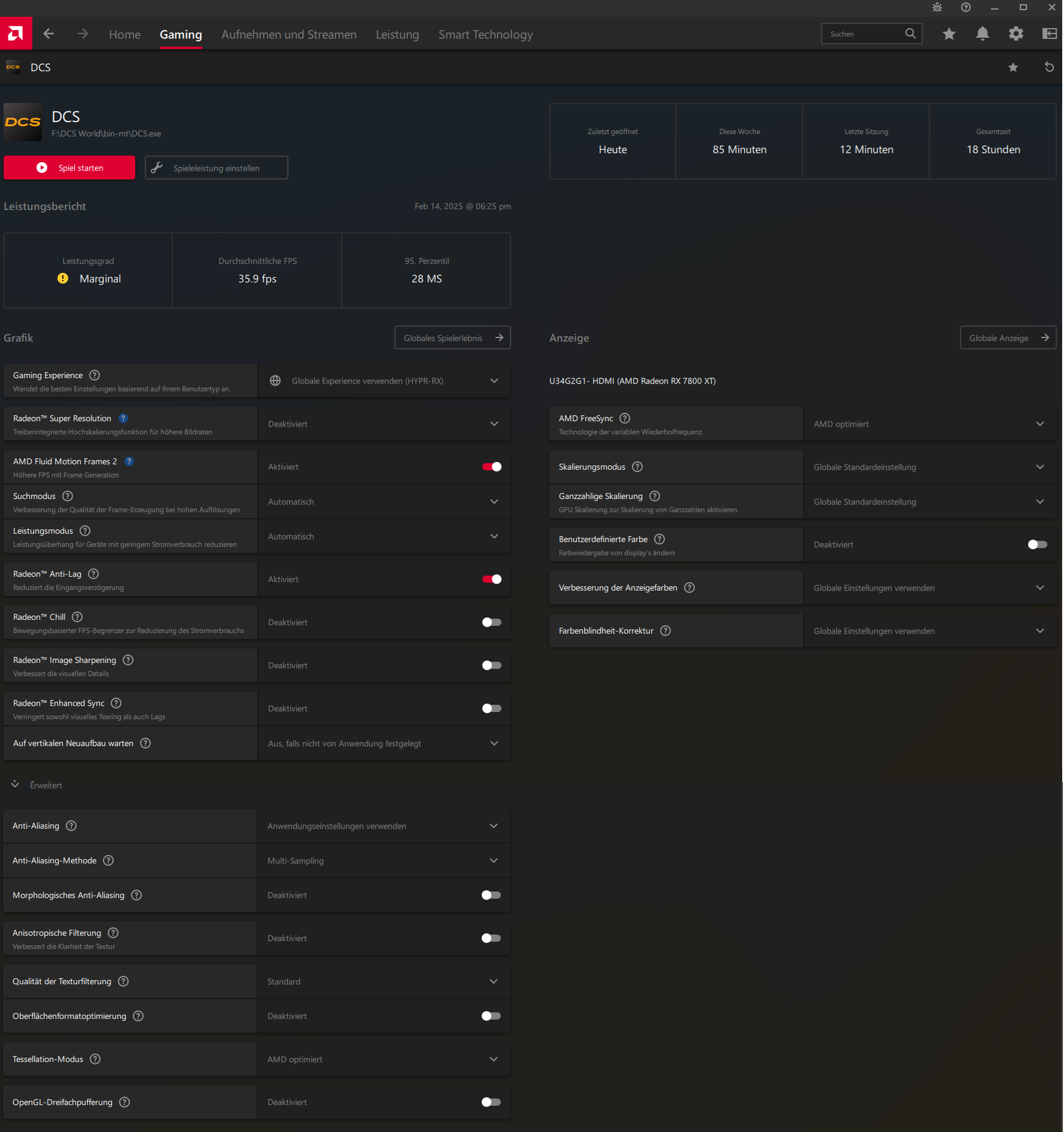This screenshot has width=1064, height=1132.
Task: Show help for Radeon Chill
Action: (x=77, y=617)
